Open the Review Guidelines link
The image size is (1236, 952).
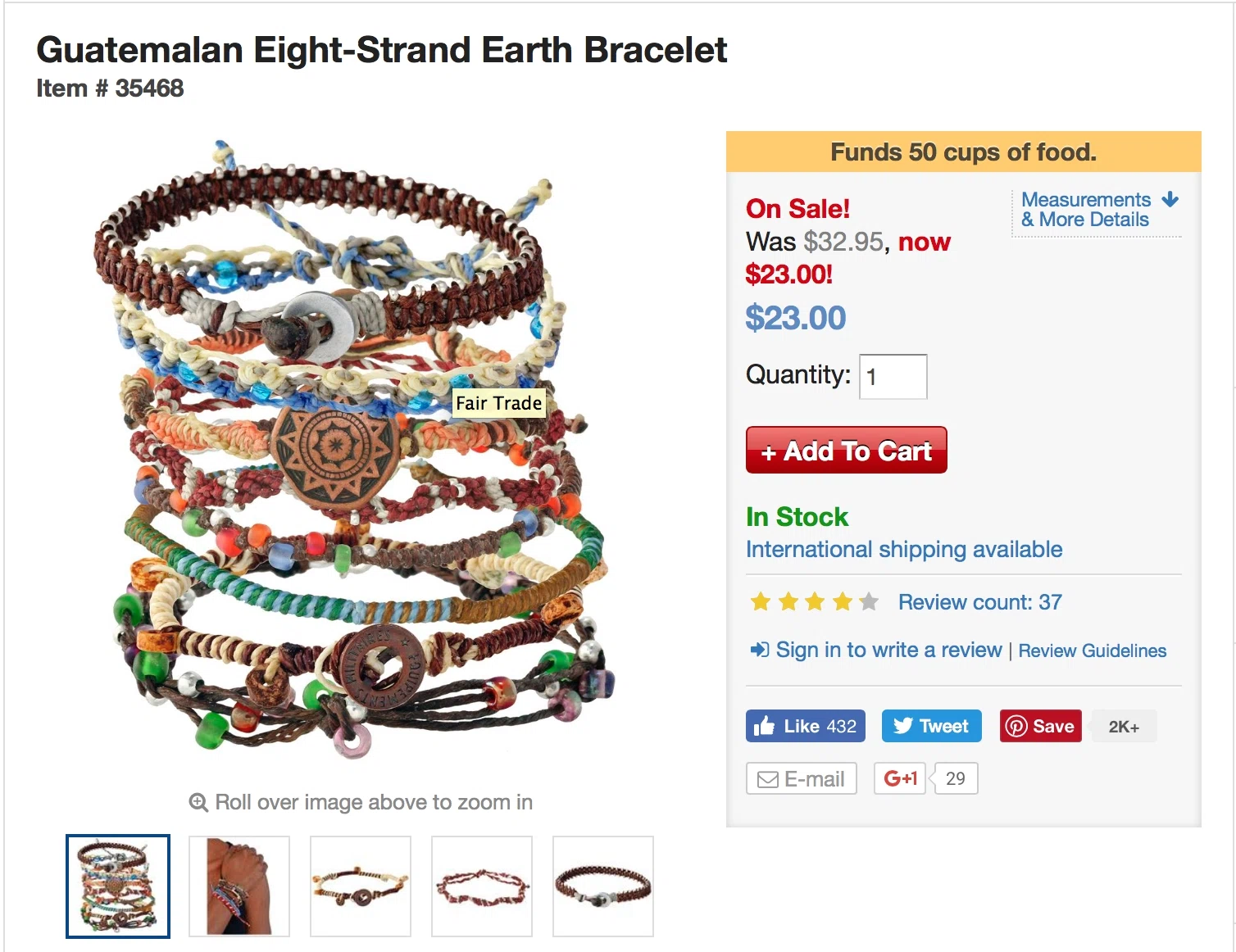1092,651
